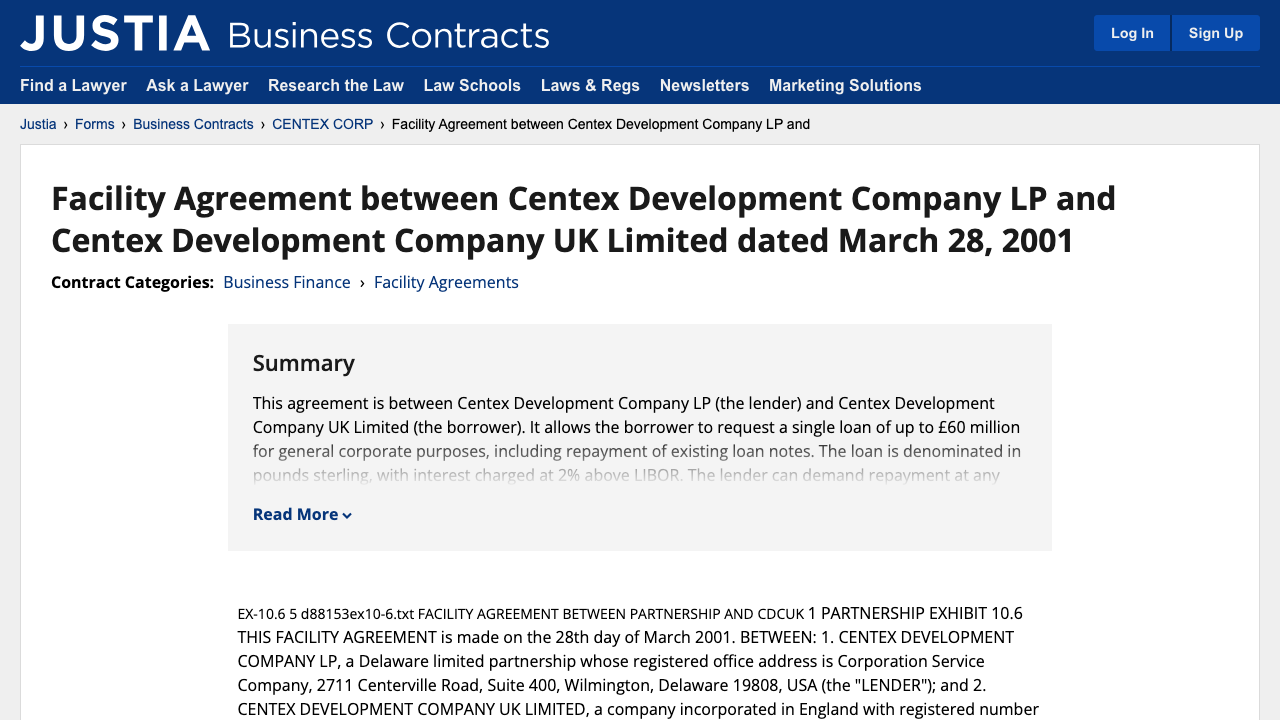Open the Ask a Lawyer menu

point(197,86)
